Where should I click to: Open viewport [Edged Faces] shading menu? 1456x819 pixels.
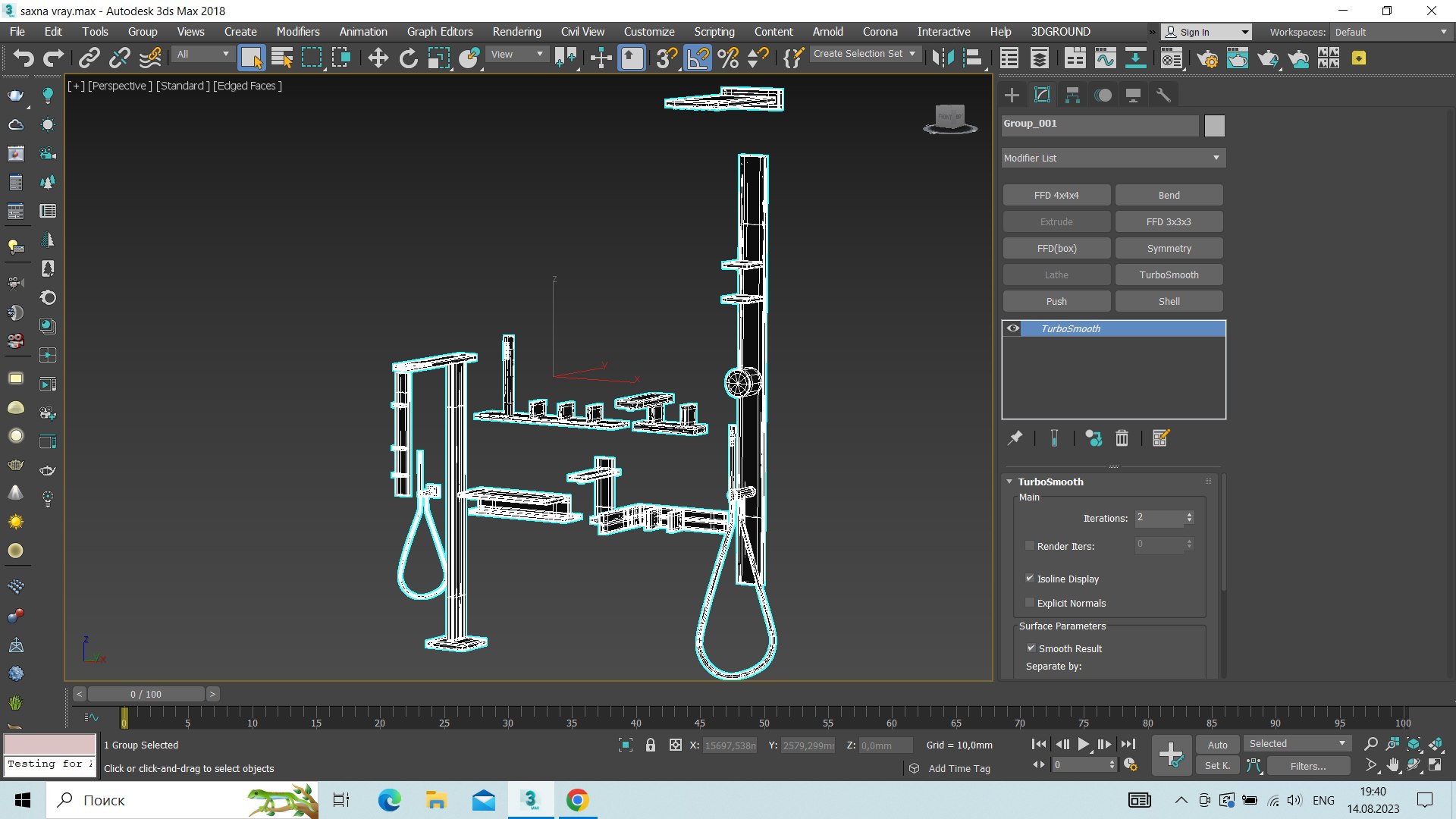247,86
